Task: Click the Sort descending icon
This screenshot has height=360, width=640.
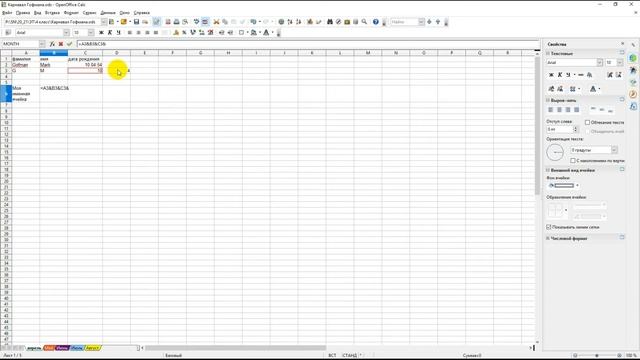Action: click(298, 22)
